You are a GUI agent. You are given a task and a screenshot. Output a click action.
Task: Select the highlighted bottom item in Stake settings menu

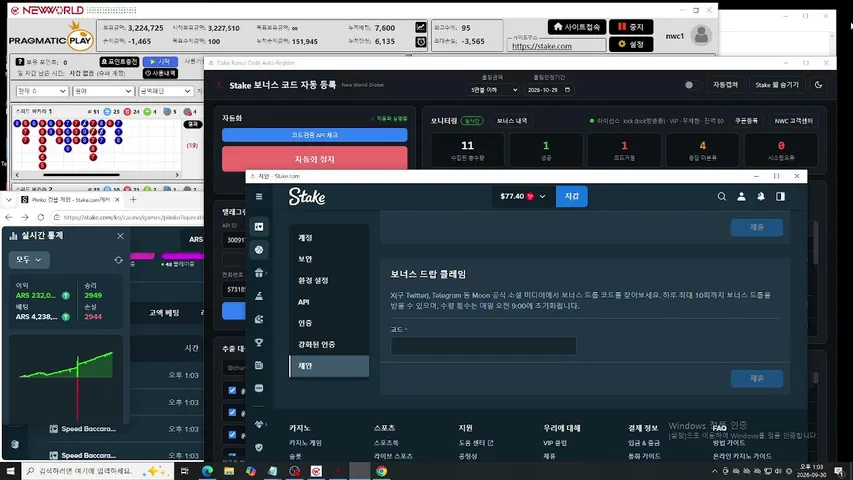(329, 366)
